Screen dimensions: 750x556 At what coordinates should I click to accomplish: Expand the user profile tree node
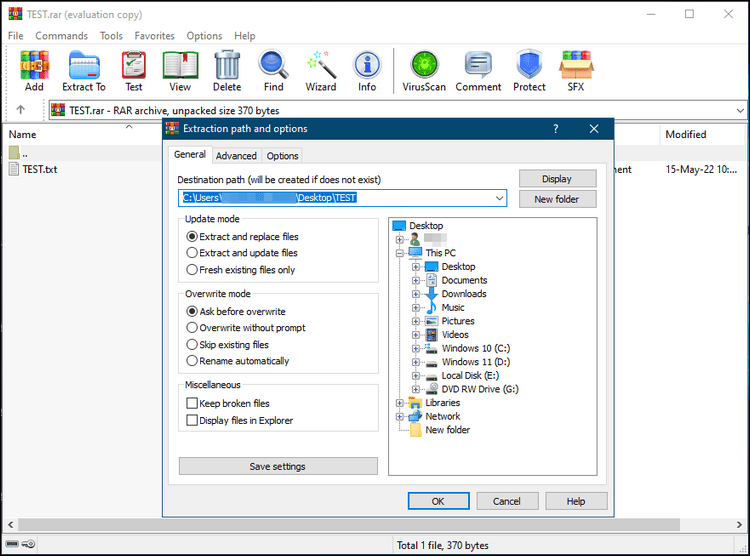point(400,239)
